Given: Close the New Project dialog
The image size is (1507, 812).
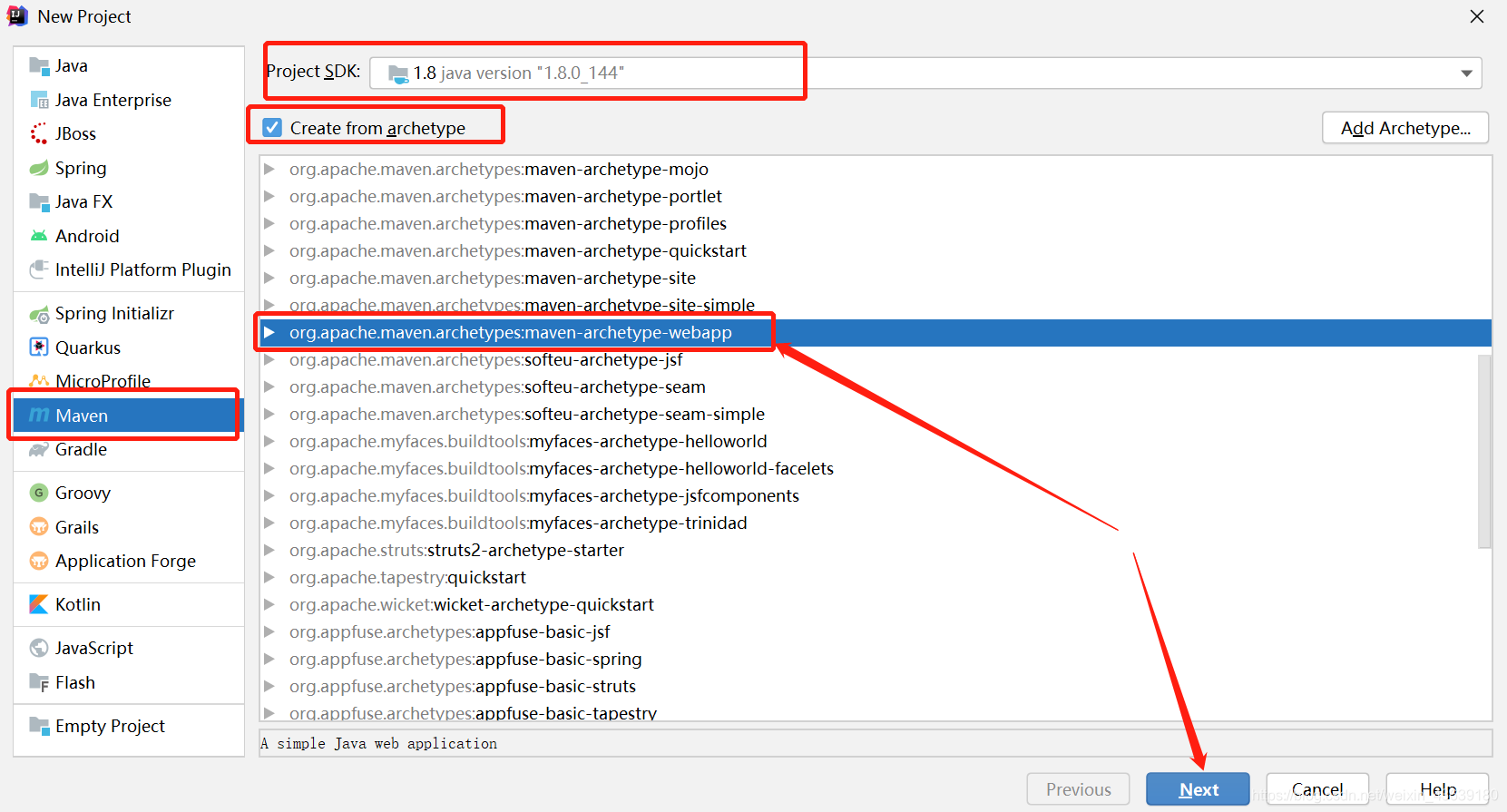Looking at the screenshot, I should tap(1477, 16).
